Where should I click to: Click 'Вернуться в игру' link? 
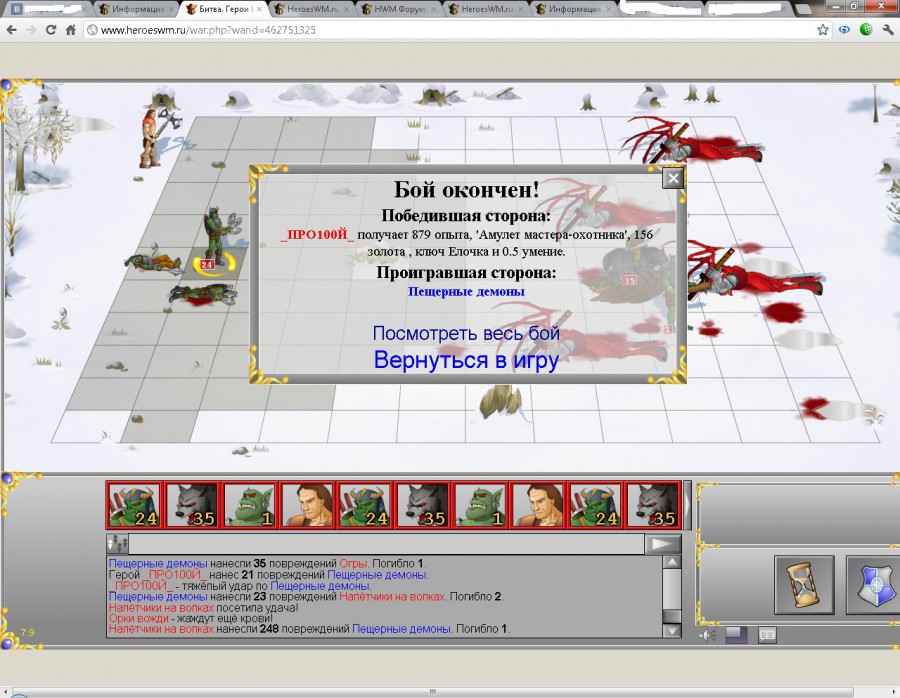[x=466, y=360]
